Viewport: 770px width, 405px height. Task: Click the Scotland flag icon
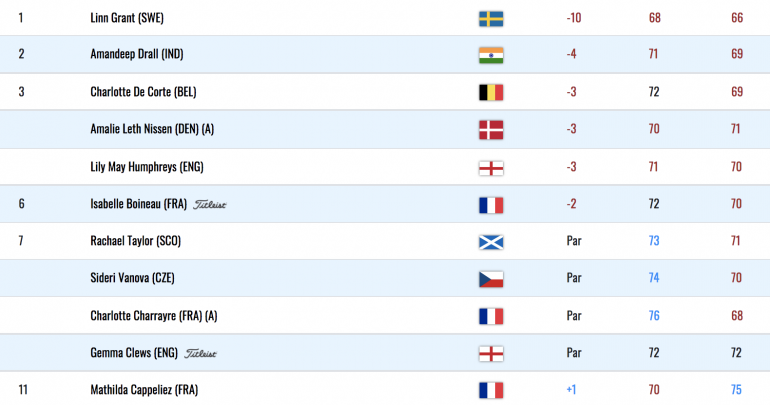tap(491, 242)
